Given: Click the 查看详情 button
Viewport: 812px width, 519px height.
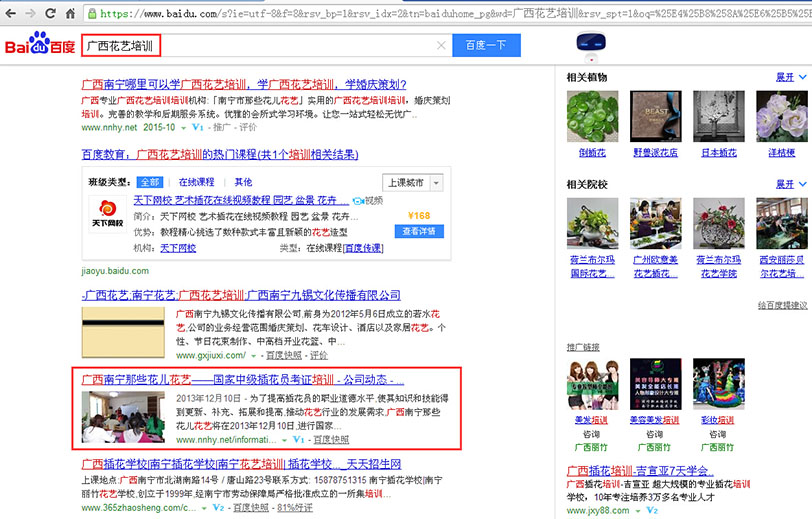Looking at the screenshot, I should point(419,231).
